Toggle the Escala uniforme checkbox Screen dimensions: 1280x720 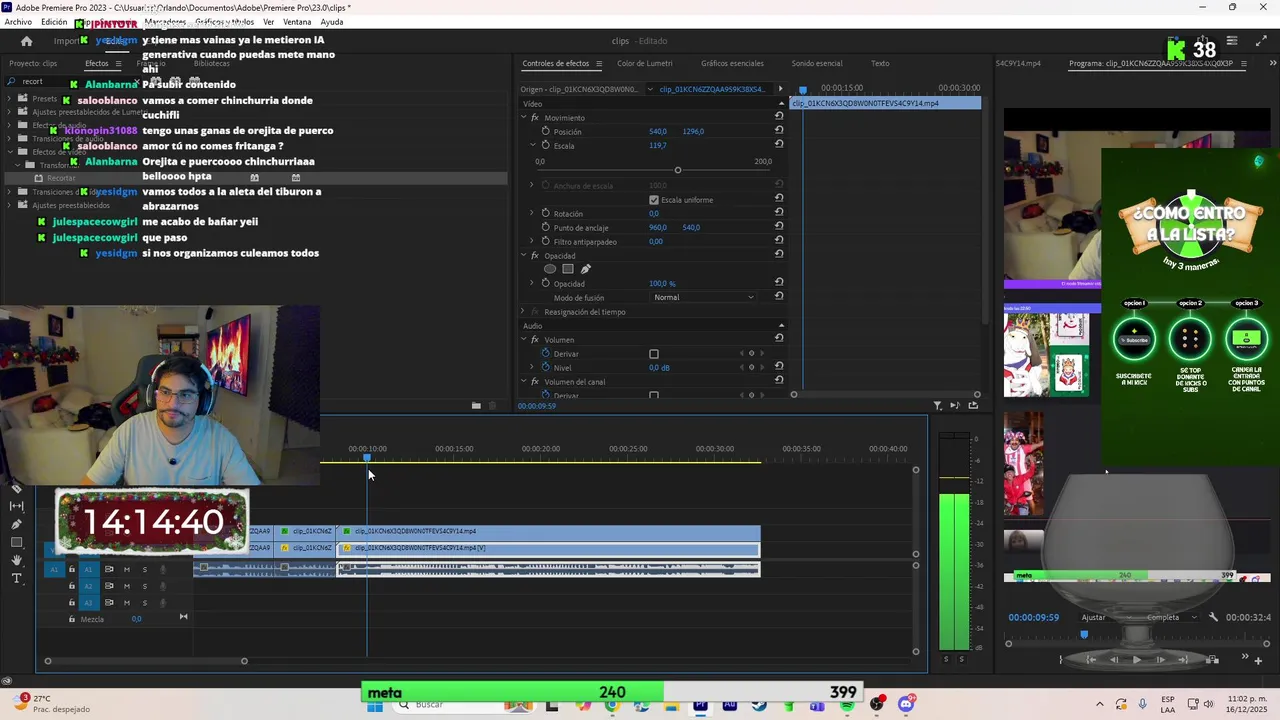pyautogui.click(x=654, y=200)
